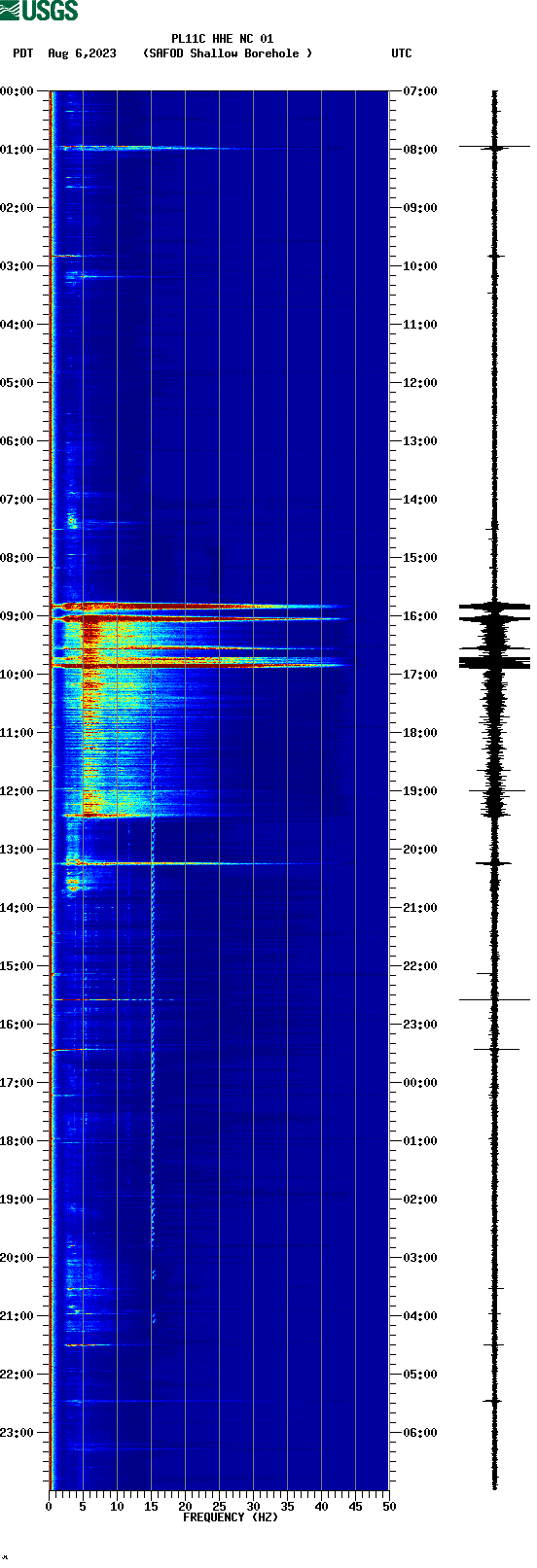This screenshot has width=537, height=1568.
Task: Click the 25 Hz frequency tick label
Action: point(219,1507)
